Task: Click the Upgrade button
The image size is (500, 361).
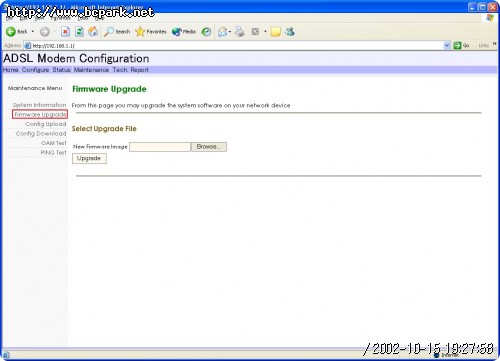Action: pos(89,158)
